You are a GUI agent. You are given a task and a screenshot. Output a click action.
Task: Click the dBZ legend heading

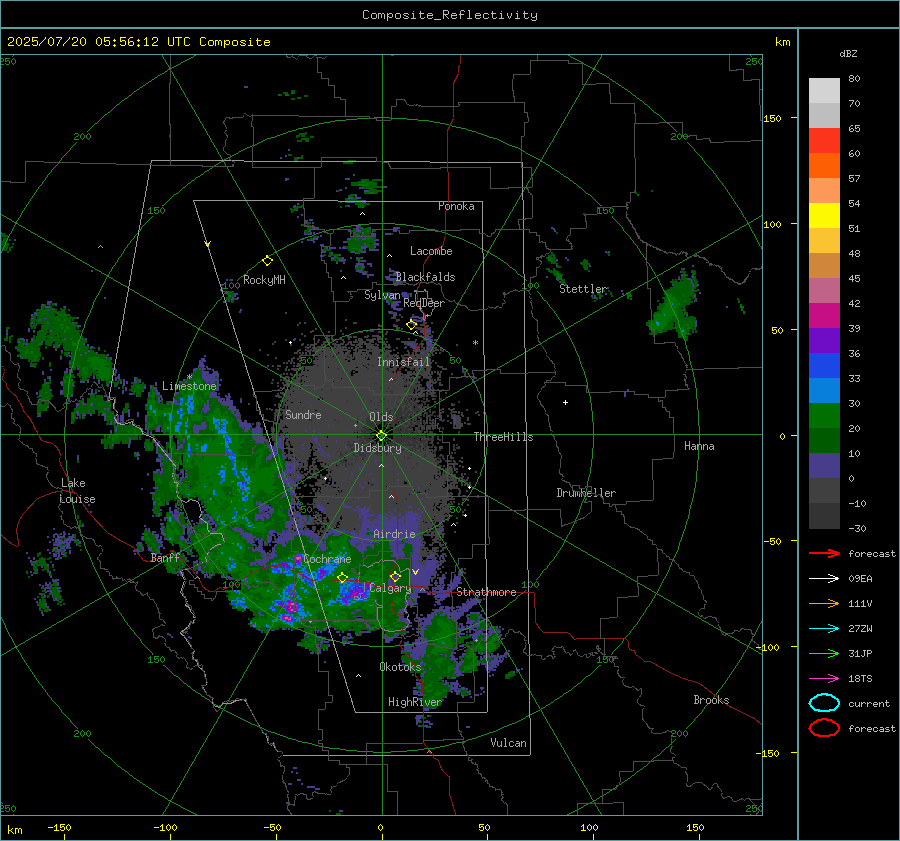click(x=848, y=53)
